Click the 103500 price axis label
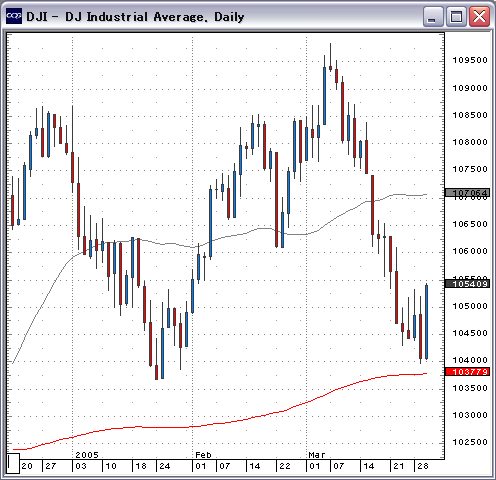This screenshot has width=496, height=480. coord(470,388)
